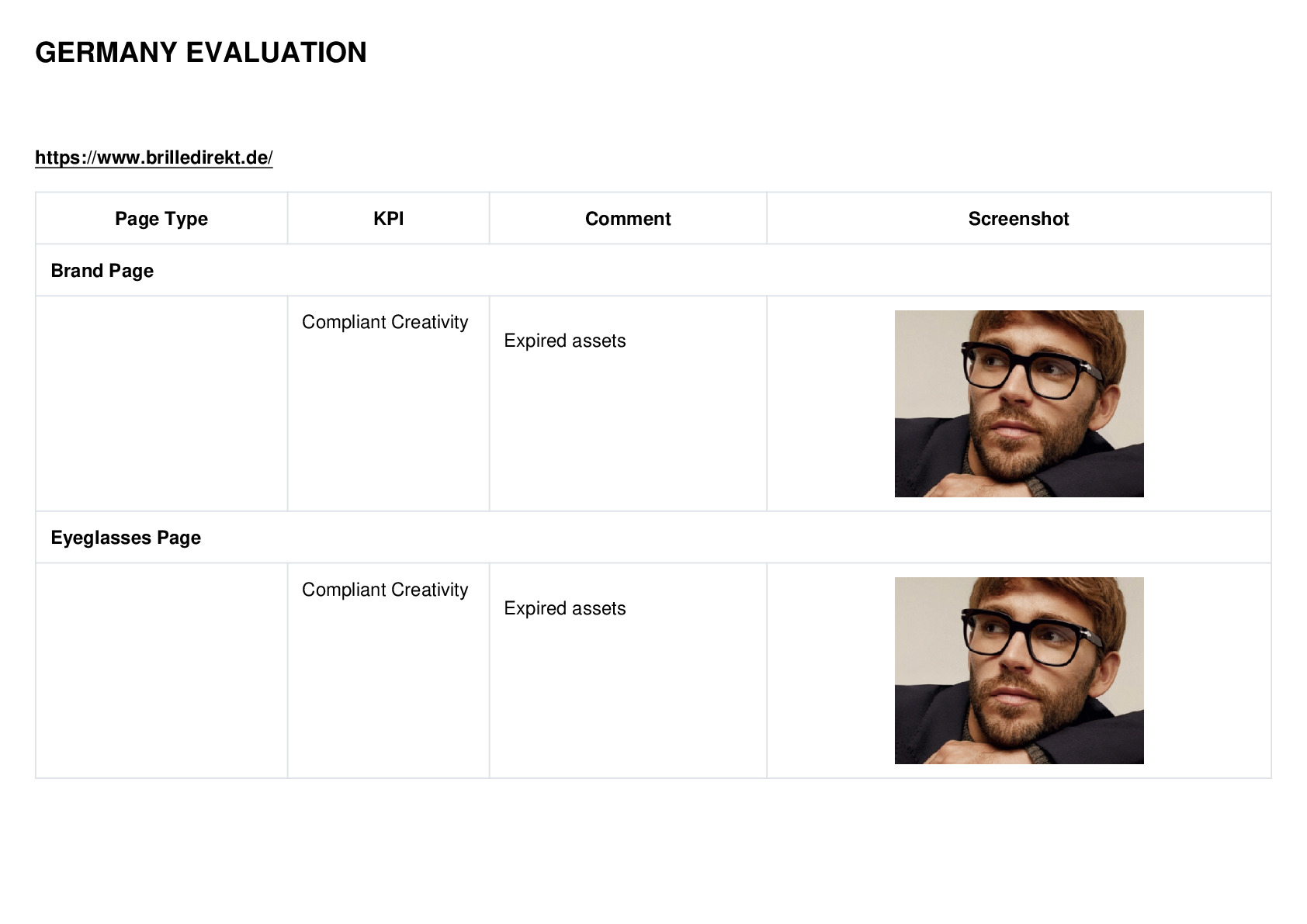Click the Brand Page section row

653,271
